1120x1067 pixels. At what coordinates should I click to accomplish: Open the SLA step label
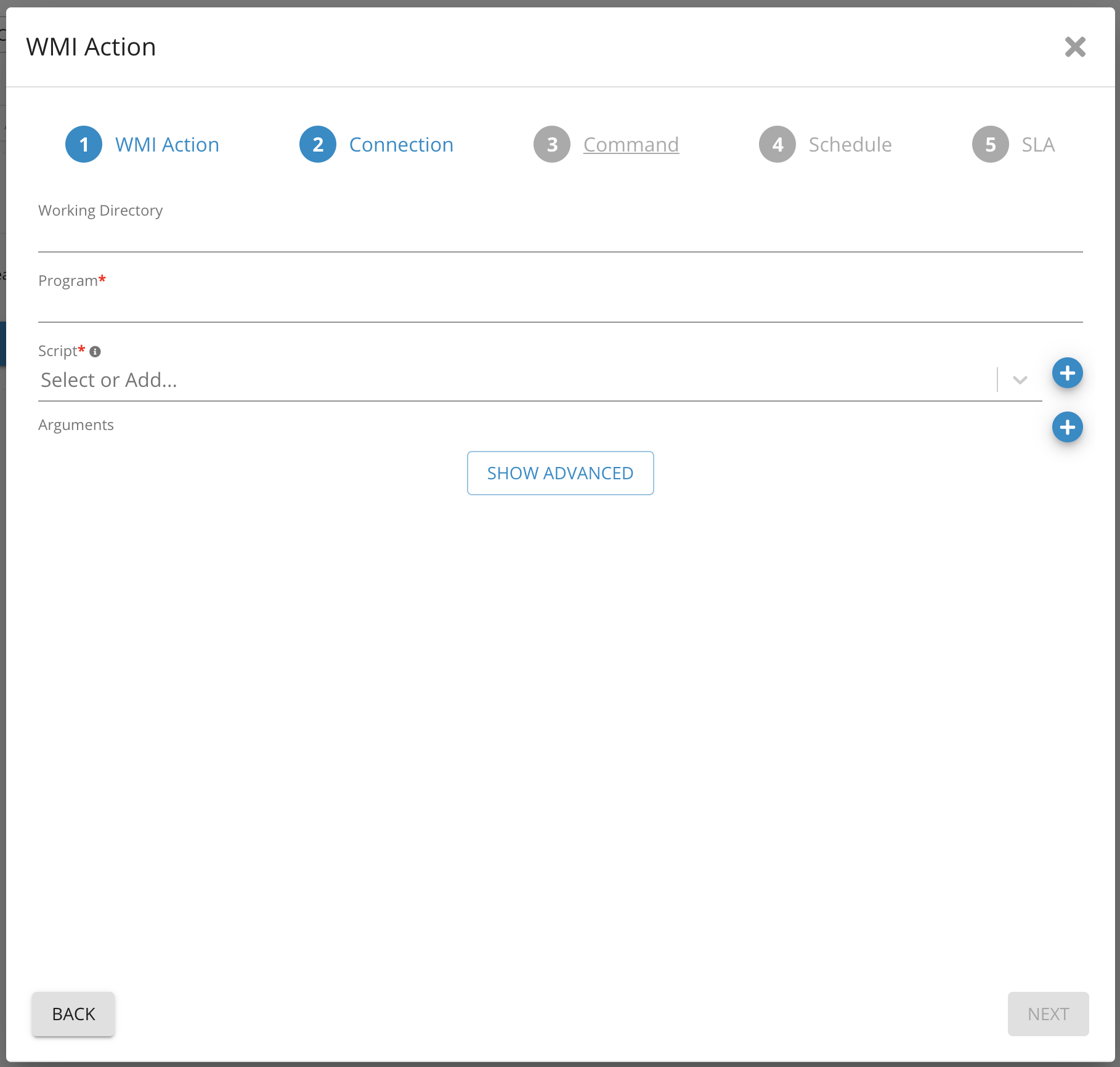point(1038,145)
